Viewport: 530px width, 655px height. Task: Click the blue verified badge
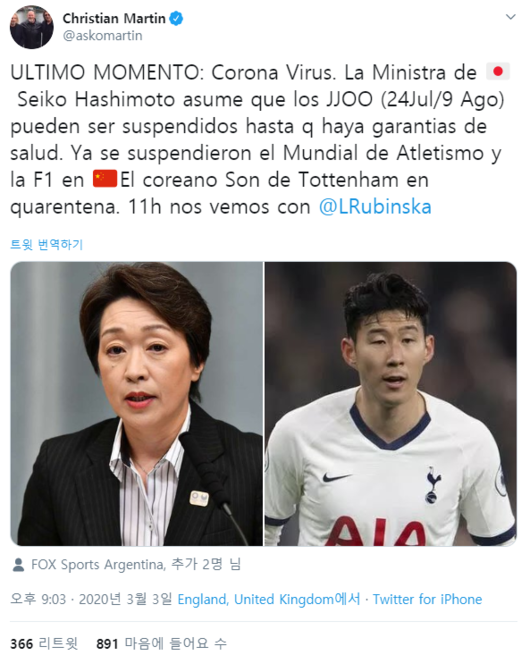point(176,19)
